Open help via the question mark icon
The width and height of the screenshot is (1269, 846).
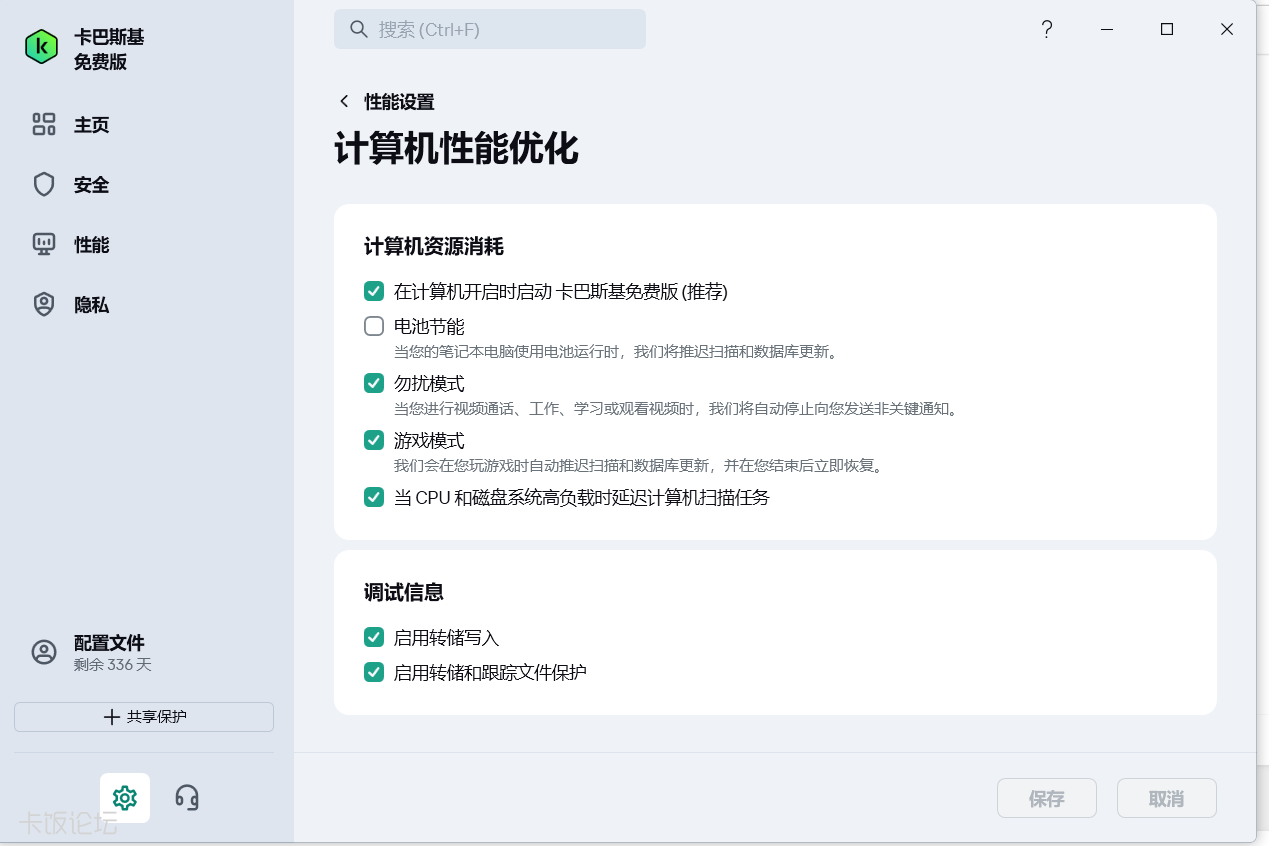[x=1046, y=29]
